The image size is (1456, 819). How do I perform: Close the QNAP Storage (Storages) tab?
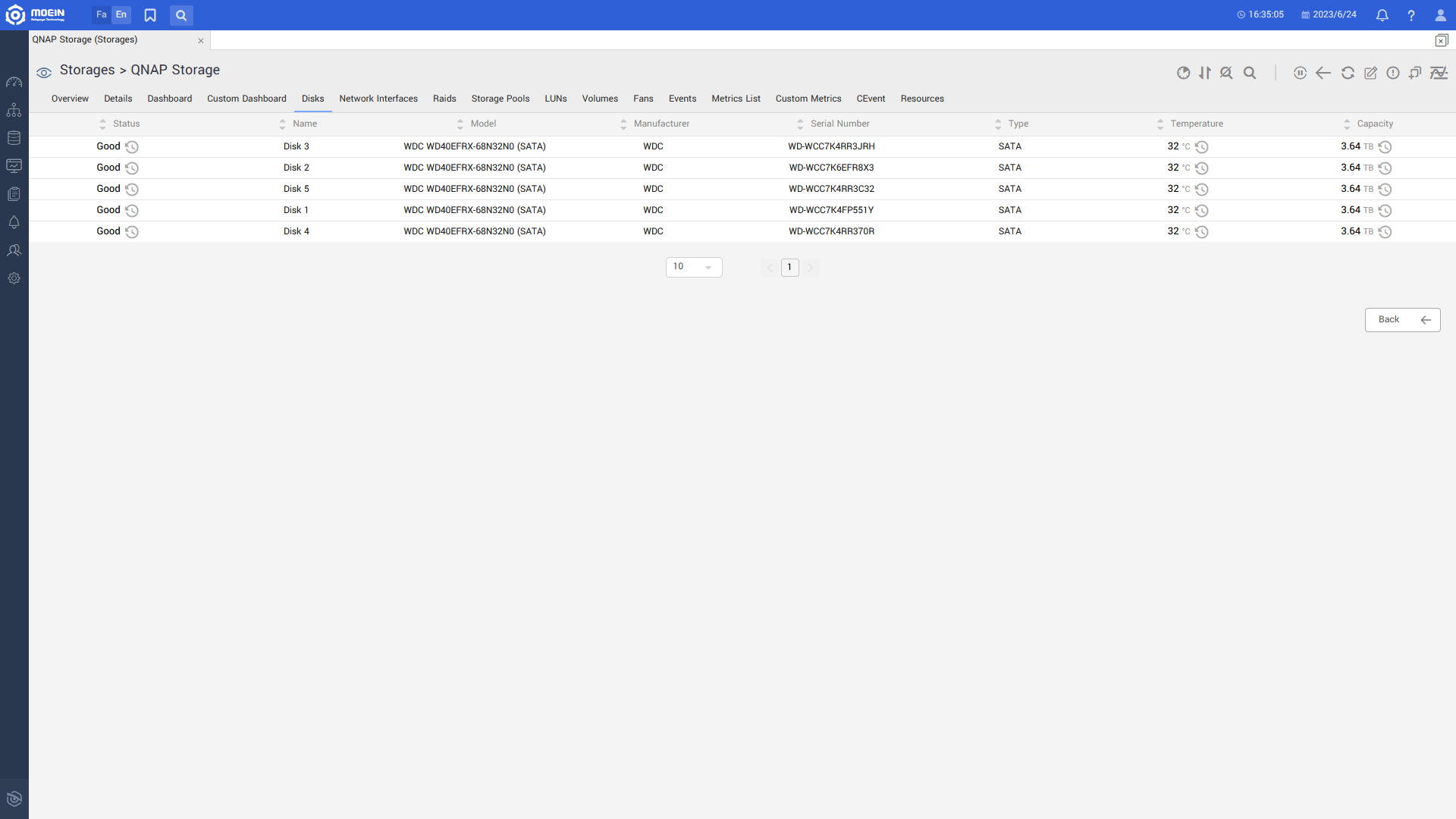[201, 41]
